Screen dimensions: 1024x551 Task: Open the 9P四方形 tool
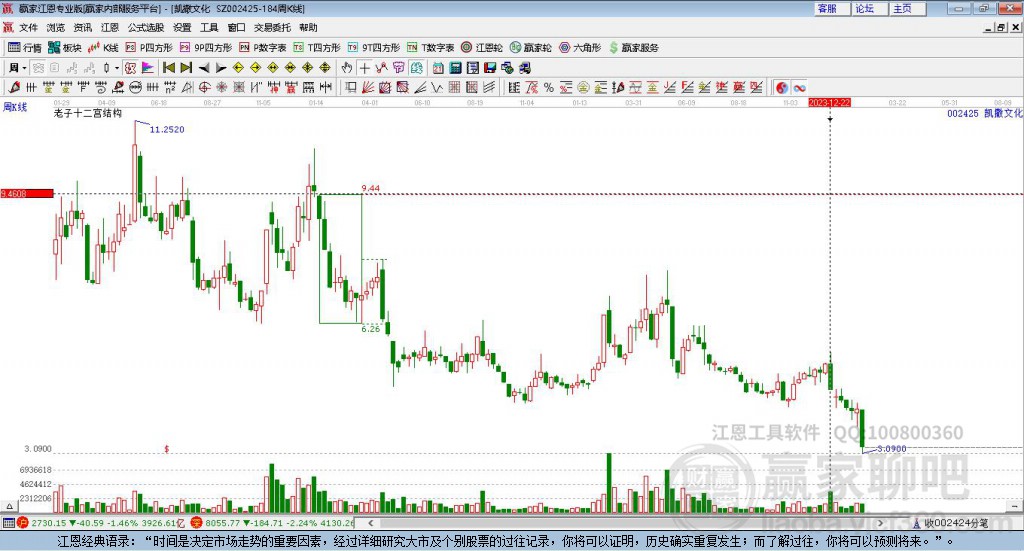pos(206,48)
